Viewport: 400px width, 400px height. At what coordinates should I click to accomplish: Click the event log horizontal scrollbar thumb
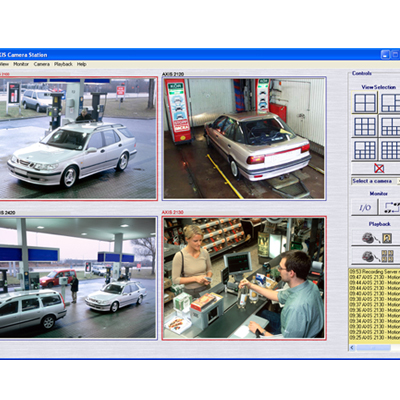point(373,348)
